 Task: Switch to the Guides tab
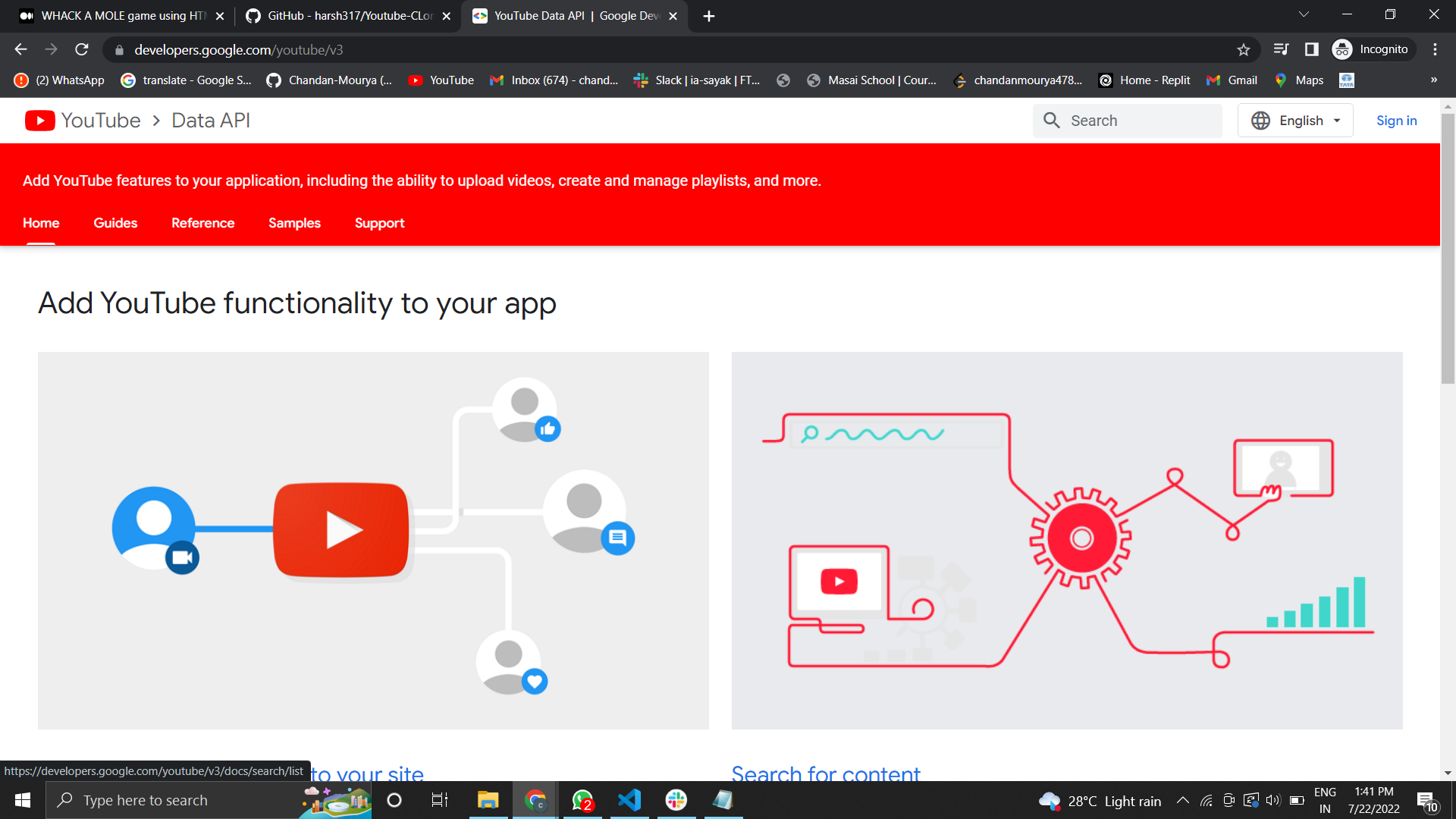115,223
